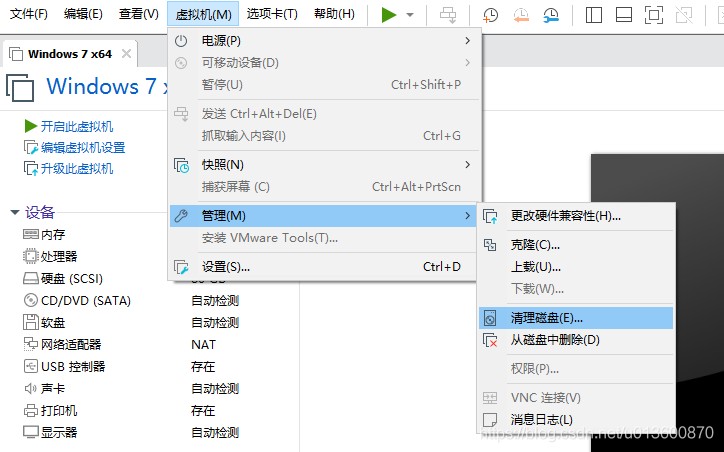The image size is (724, 452).
Task: Click the 自动检测 value for CD/DVD
Action: click(215, 301)
